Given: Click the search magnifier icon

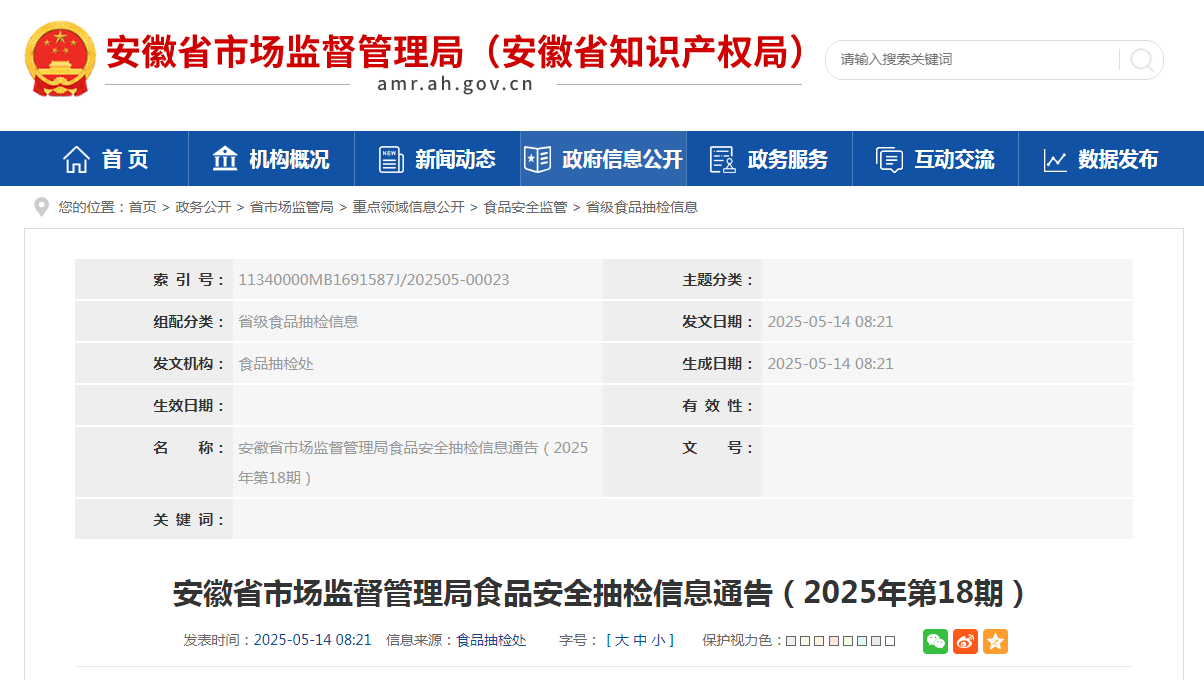Looking at the screenshot, I should click(1141, 60).
